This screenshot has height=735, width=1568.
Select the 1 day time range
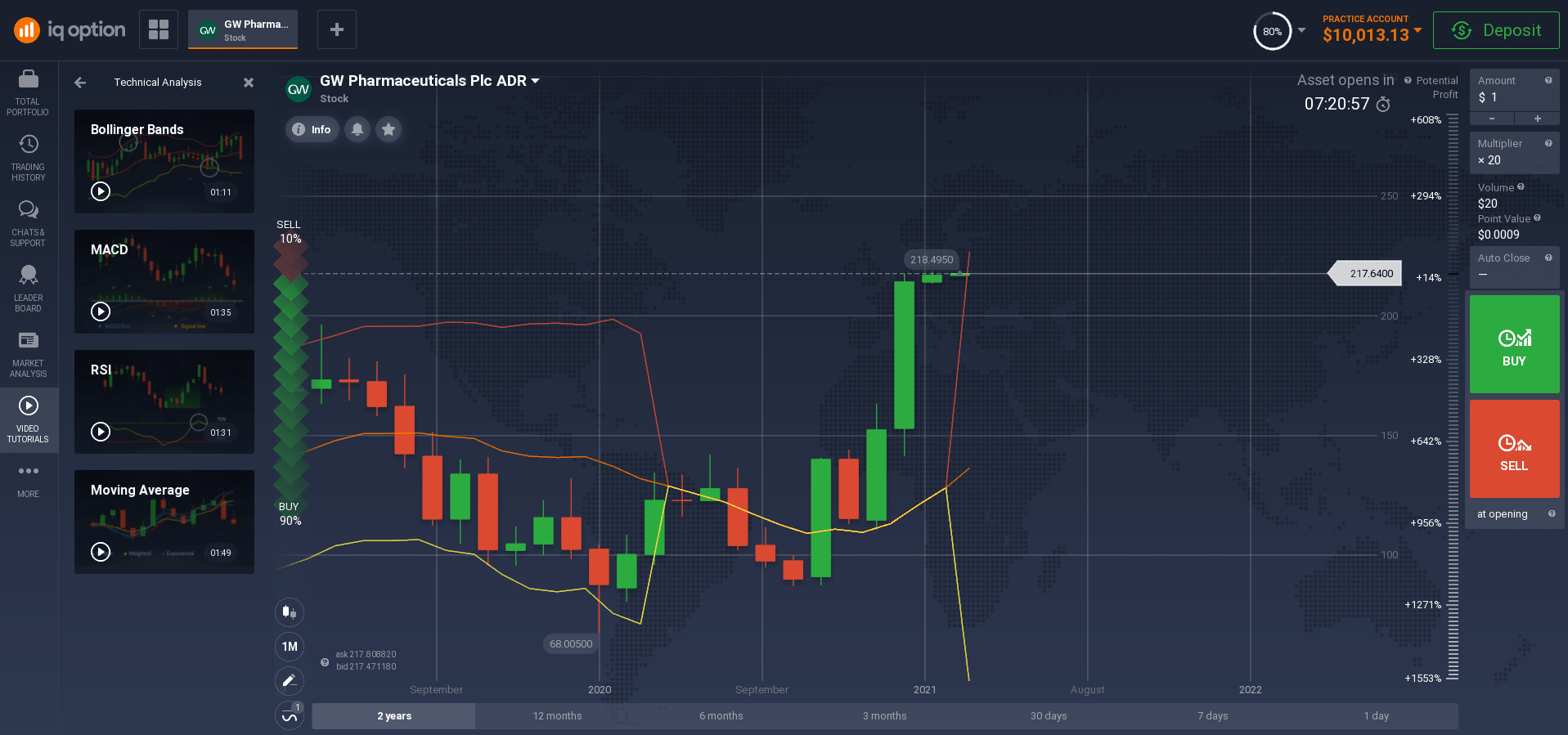(1376, 716)
